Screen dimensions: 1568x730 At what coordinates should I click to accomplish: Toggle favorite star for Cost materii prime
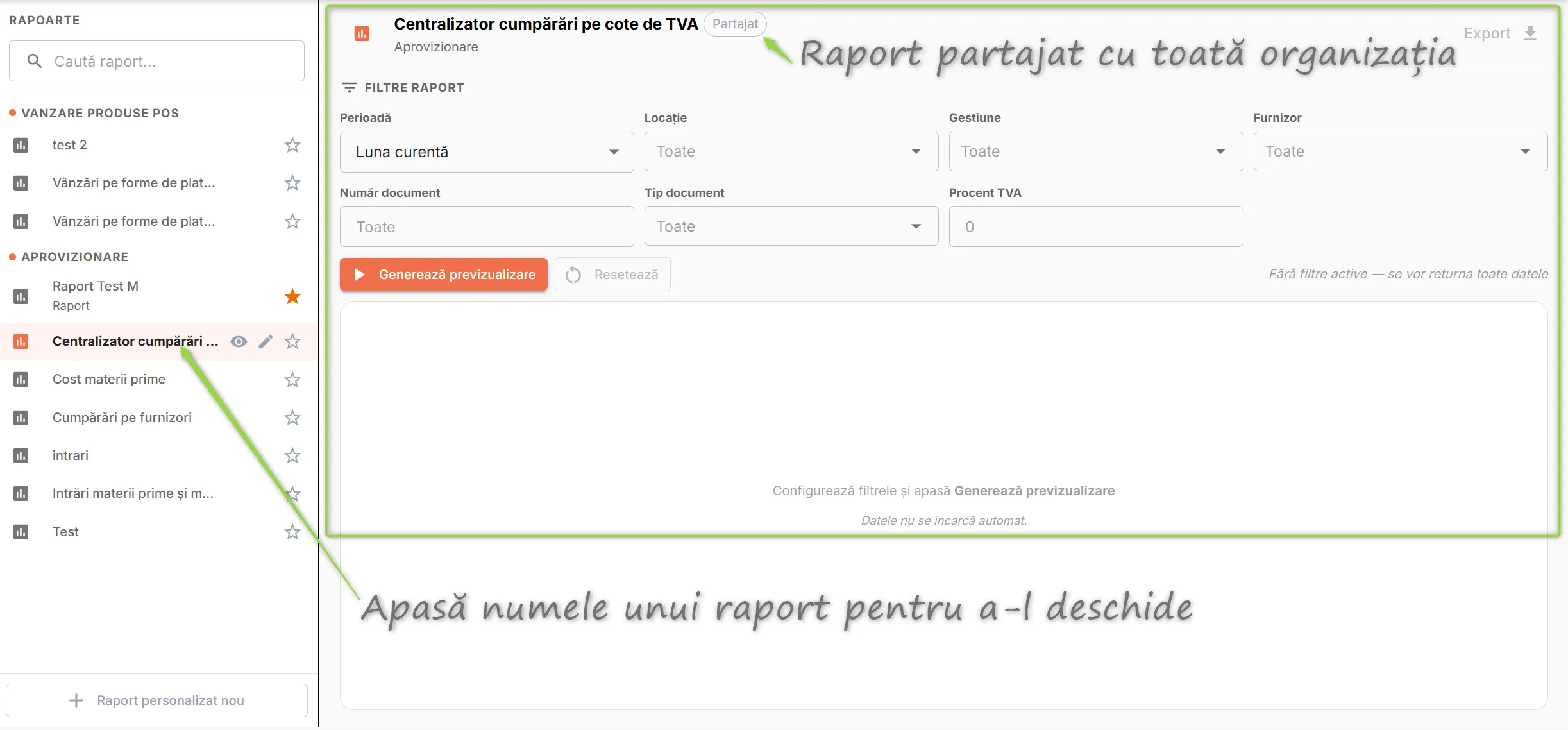(x=292, y=379)
